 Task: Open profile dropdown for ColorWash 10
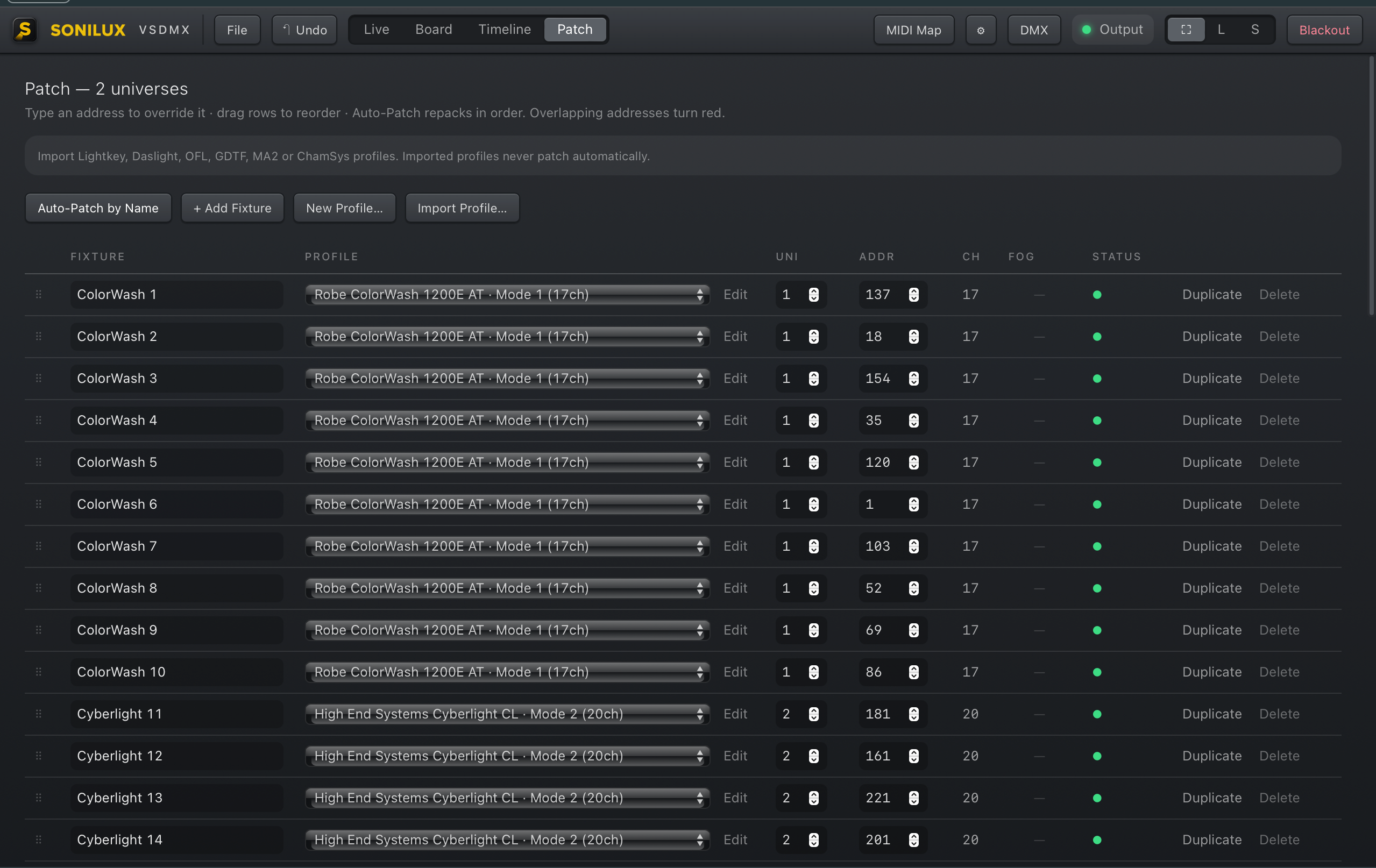[507, 672]
